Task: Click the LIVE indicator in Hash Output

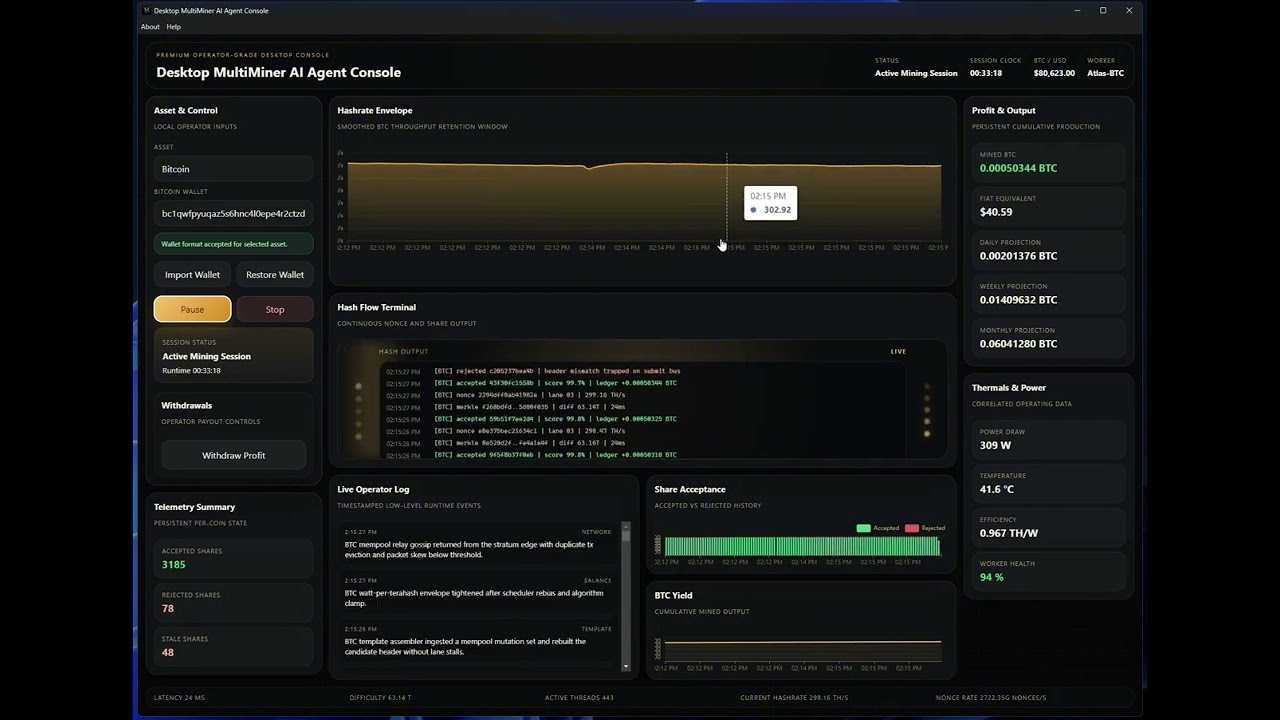Action: 898,351
